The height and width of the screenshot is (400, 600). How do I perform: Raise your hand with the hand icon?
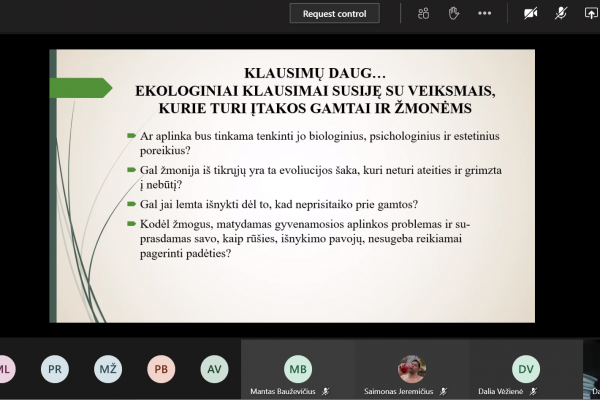point(454,13)
